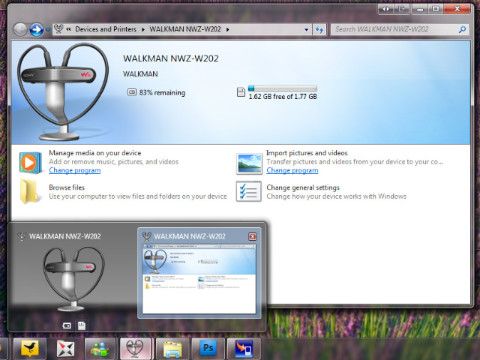This screenshot has width=480, height=360.
Task: Select the Devices and Printers breadcrumb
Action: [x=106, y=29]
